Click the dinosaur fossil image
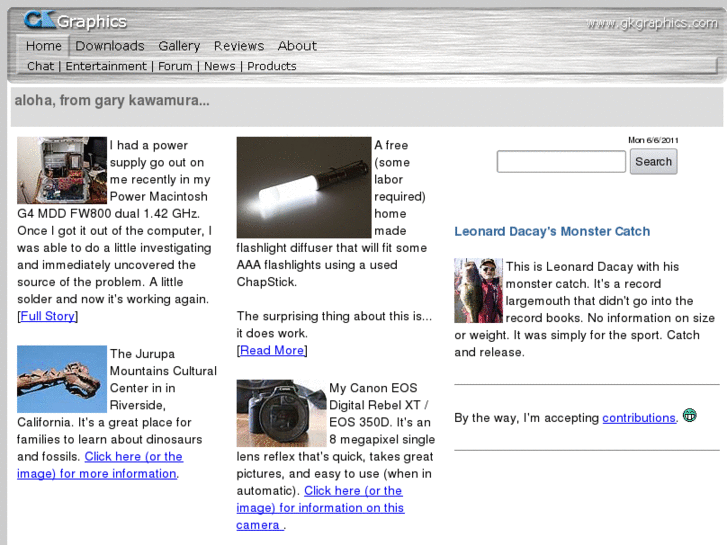The height and width of the screenshot is (545, 727). pos(62,379)
